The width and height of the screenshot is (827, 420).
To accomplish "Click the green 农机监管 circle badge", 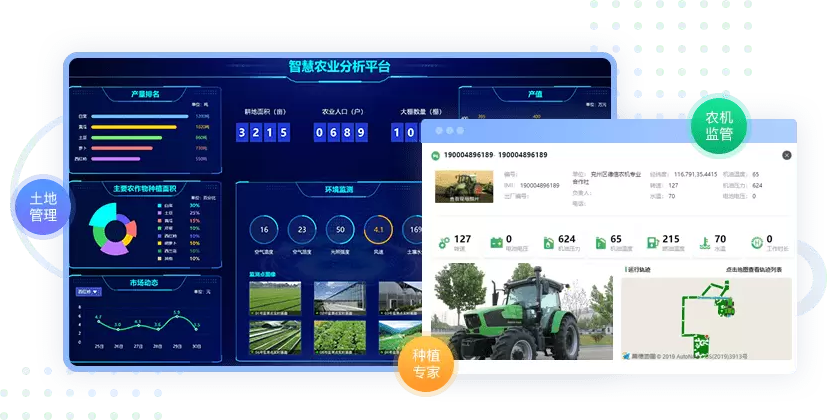I will pos(719,124).
